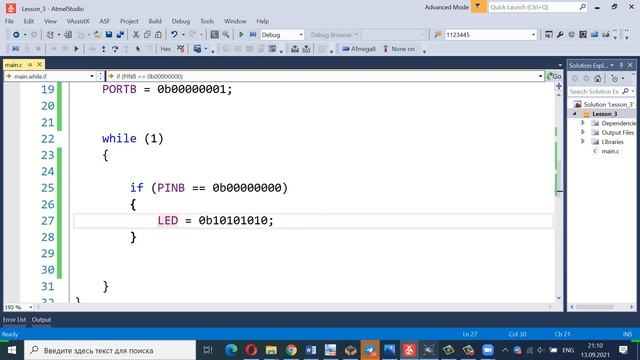Open the Tools menu
Image resolution: width=640 pixels, height=360 pixels.
[x=207, y=21]
